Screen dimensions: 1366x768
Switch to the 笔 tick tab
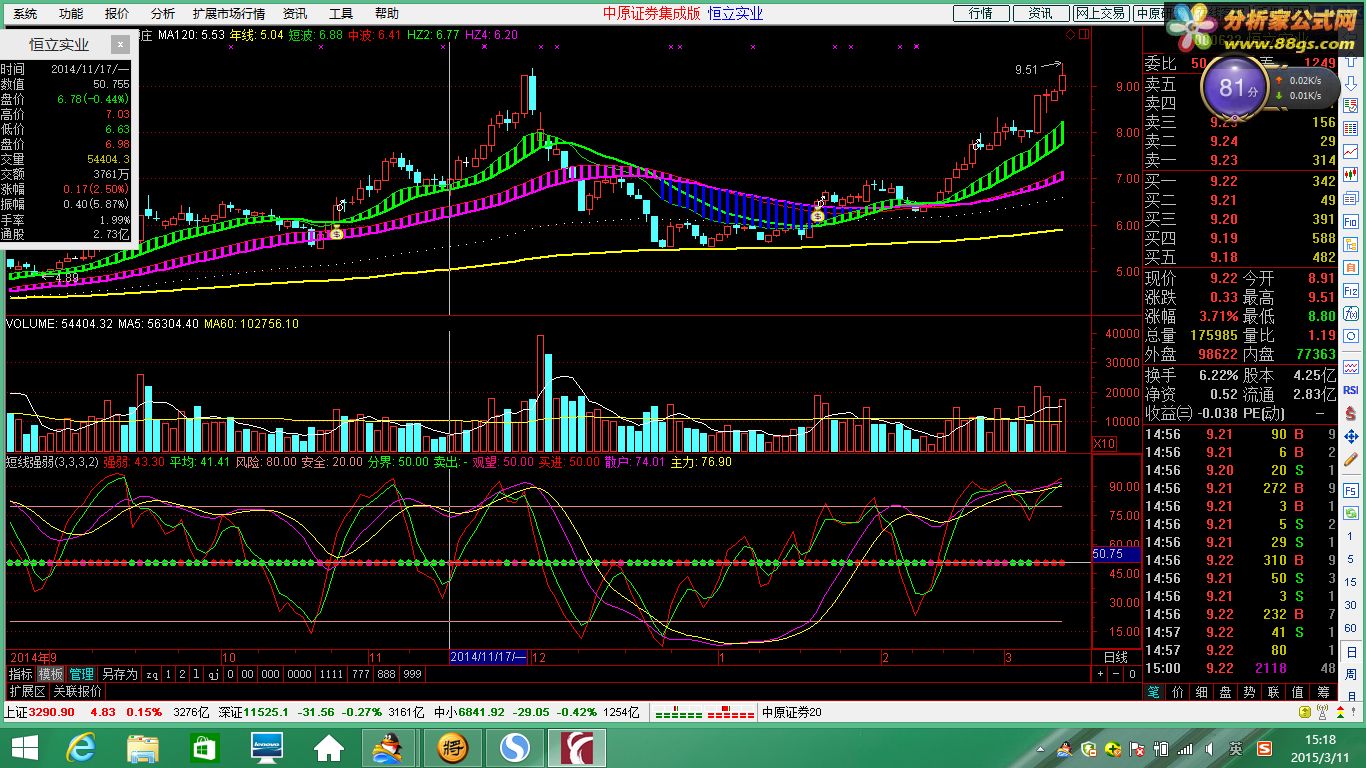[1154, 692]
